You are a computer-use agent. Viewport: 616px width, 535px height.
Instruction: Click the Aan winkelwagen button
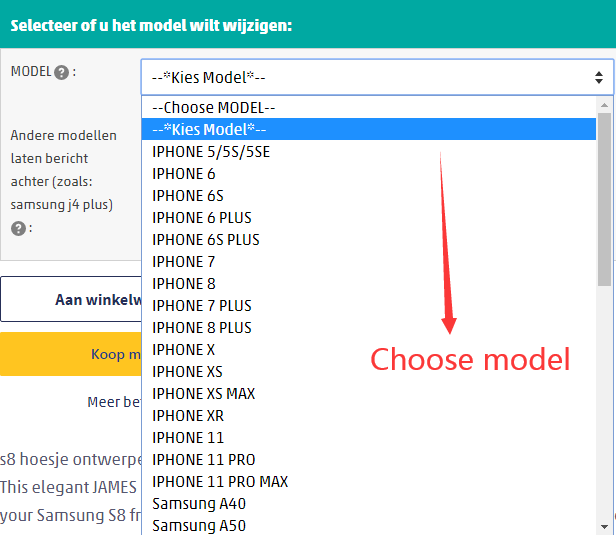71,299
